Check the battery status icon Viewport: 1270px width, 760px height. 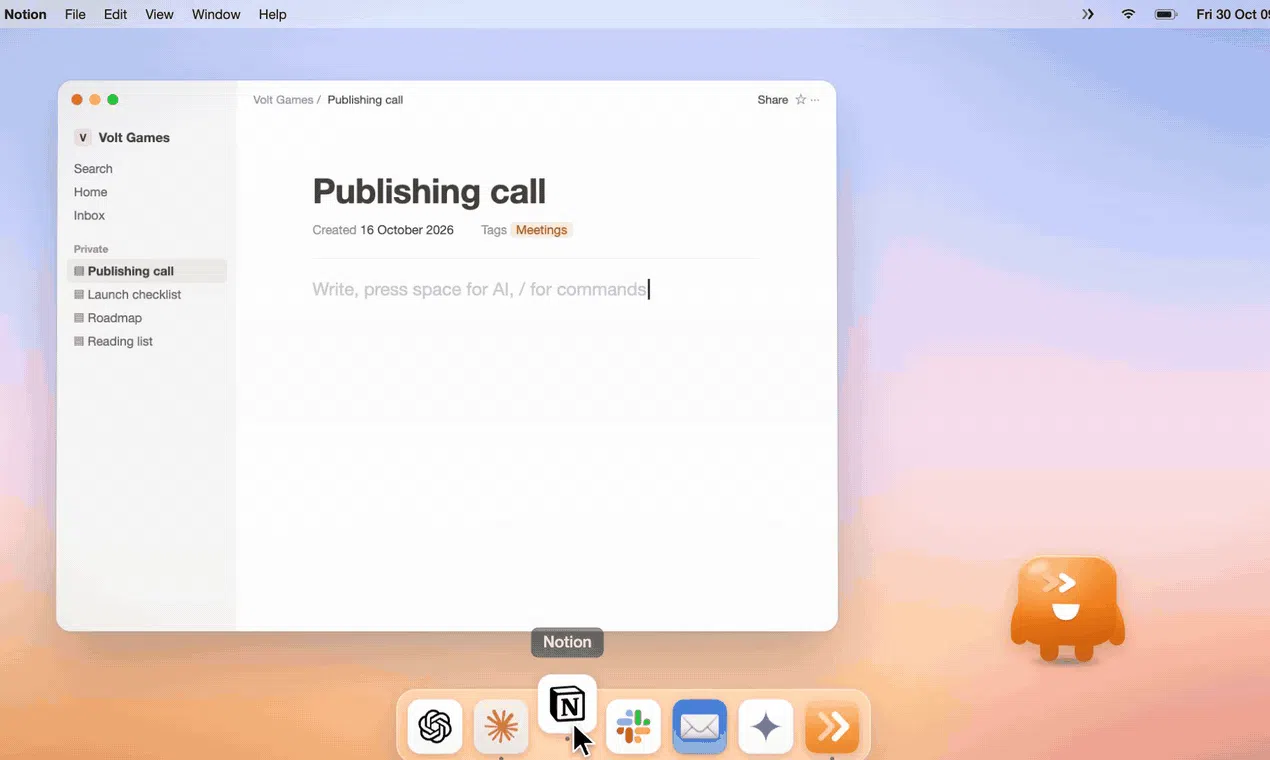point(1165,14)
